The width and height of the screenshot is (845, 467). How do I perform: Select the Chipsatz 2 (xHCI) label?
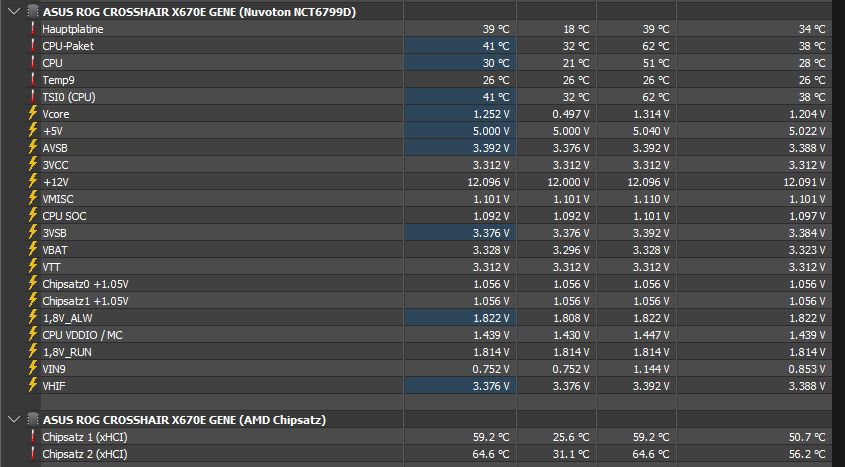(x=85, y=455)
